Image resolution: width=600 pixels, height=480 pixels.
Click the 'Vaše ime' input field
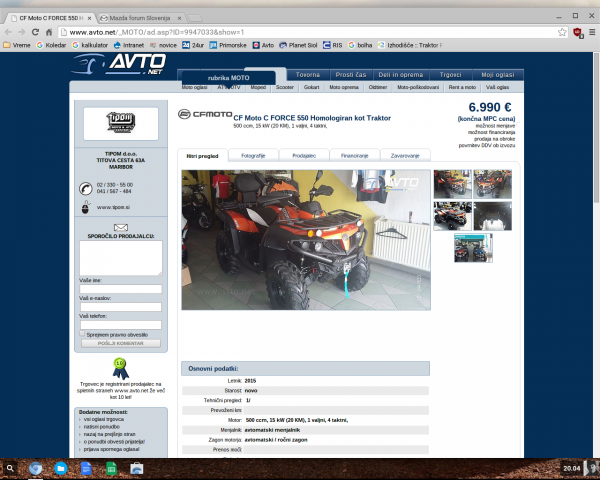click(120, 289)
